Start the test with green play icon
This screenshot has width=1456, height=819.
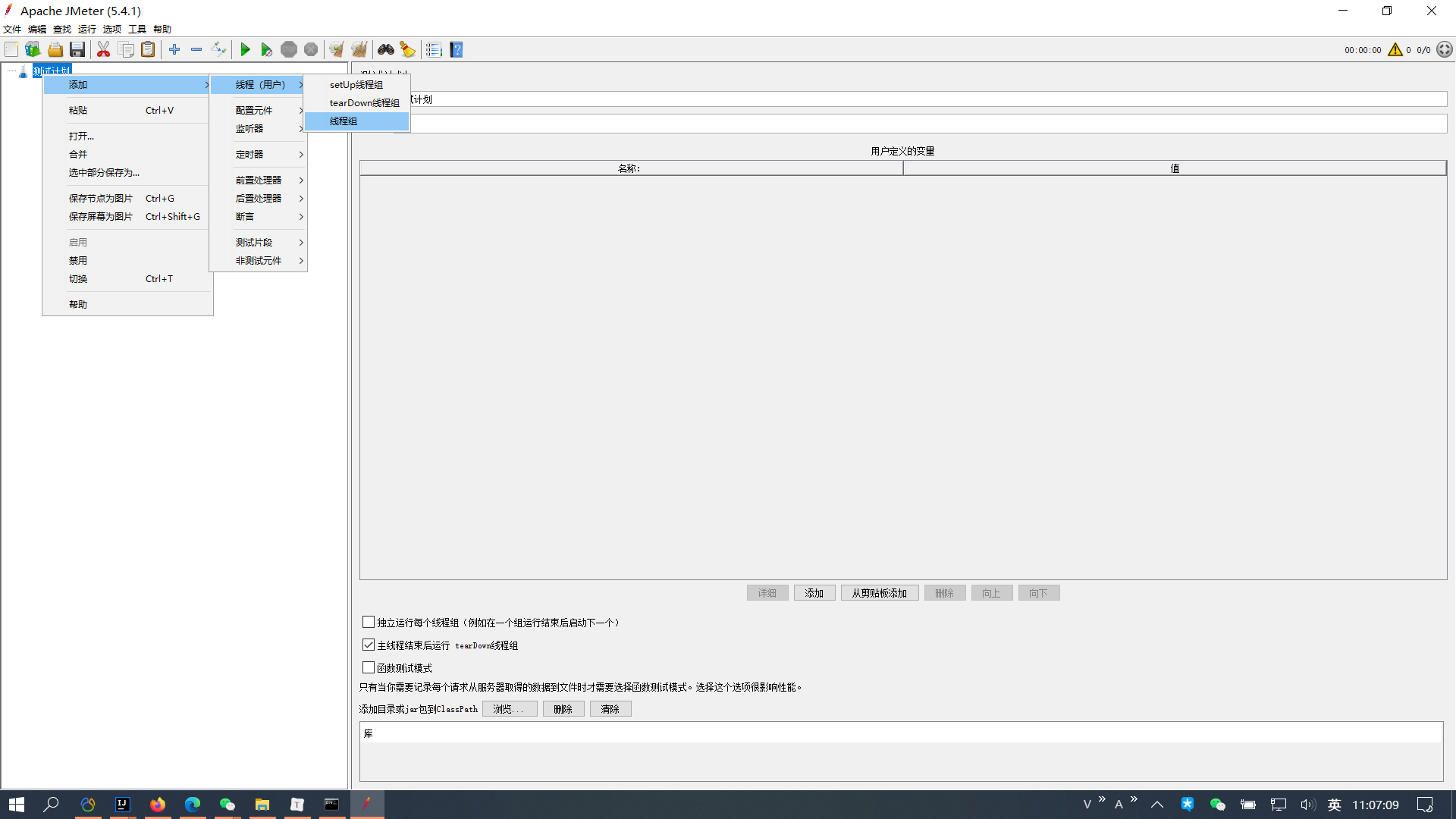pos(245,49)
